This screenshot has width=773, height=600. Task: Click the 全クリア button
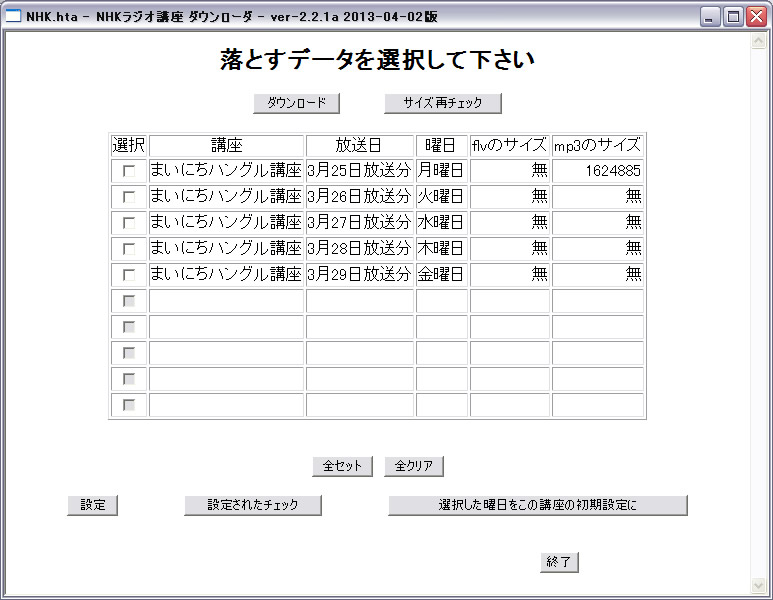tap(414, 466)
